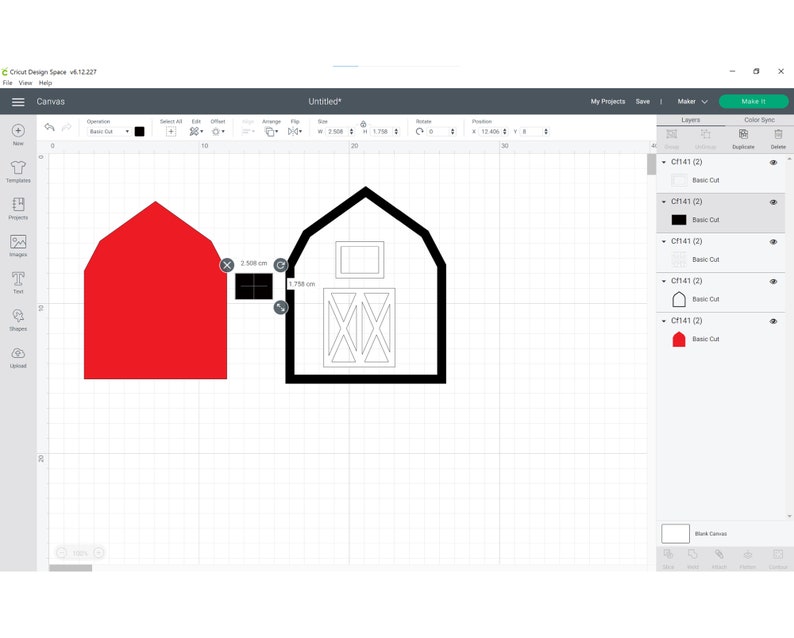This screenshot has height=638, width=794.
Task: Open My Projects
Action: pyautogui.click(x=608, y=102)
